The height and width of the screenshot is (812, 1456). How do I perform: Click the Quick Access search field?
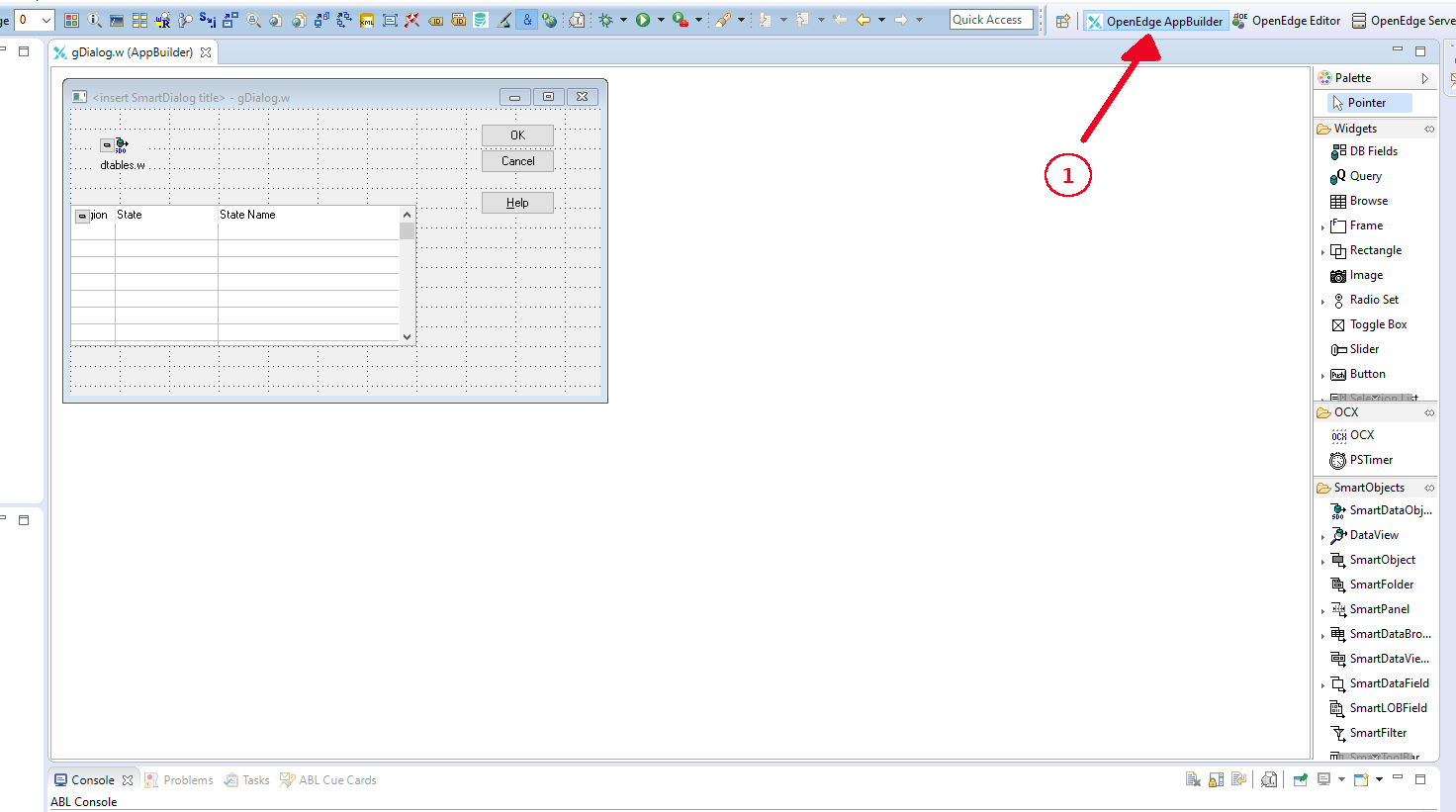pyautogui.click(x=991, y=20)
